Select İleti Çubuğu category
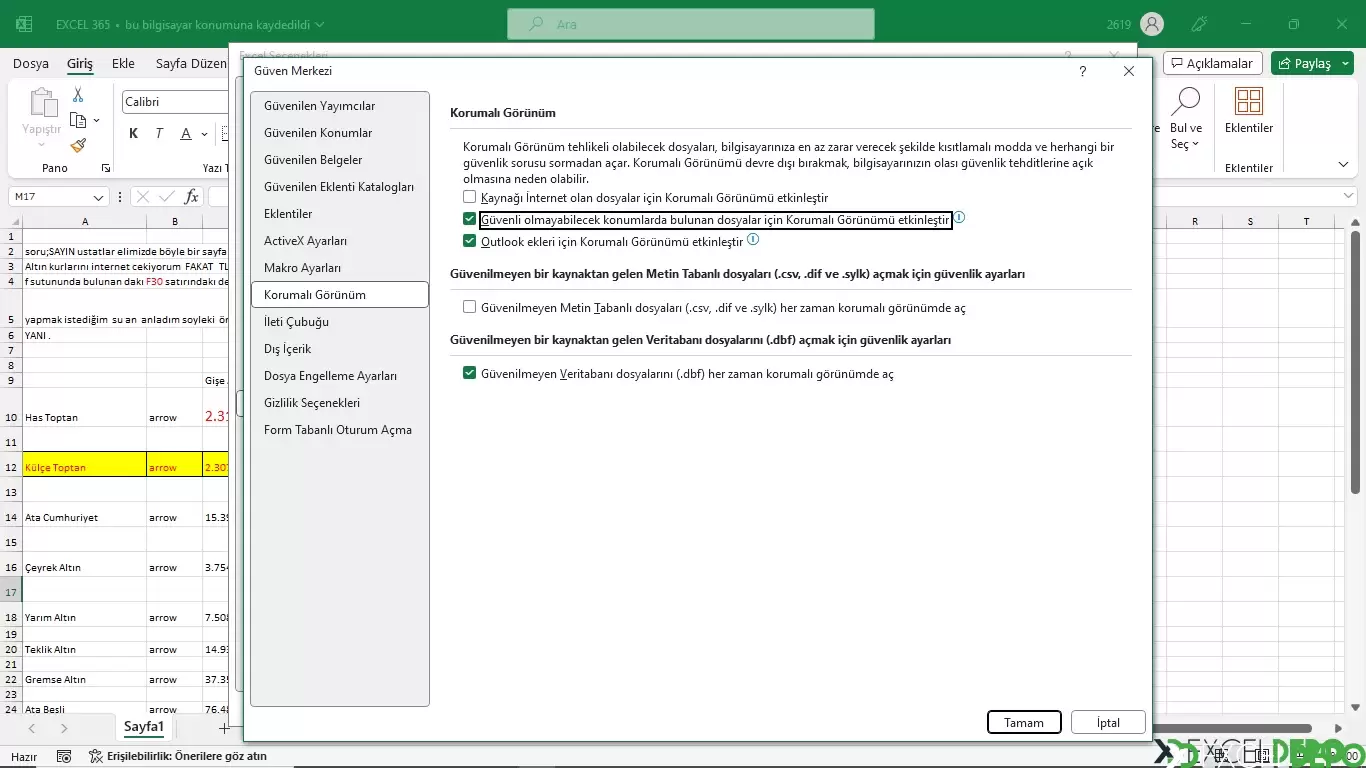 pos(340,322)
